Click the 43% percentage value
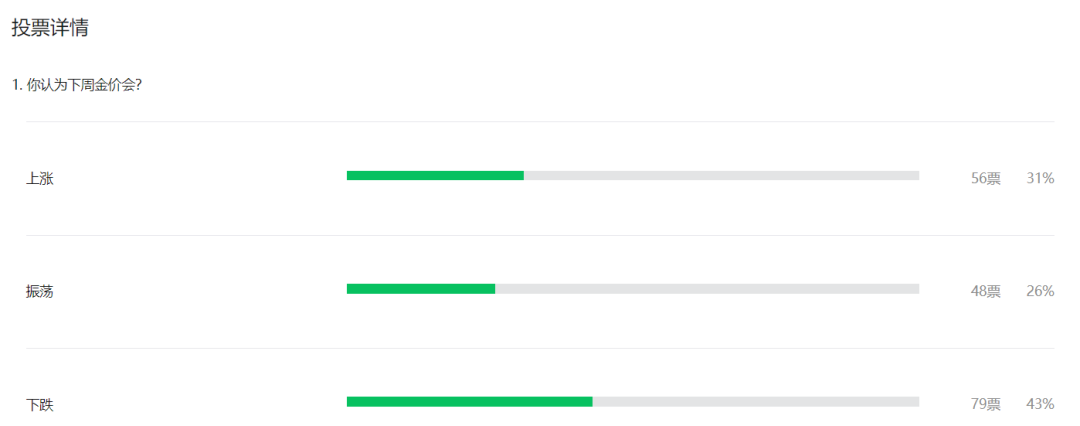Screen dimensions: 1080x426 coord(1040,405)
